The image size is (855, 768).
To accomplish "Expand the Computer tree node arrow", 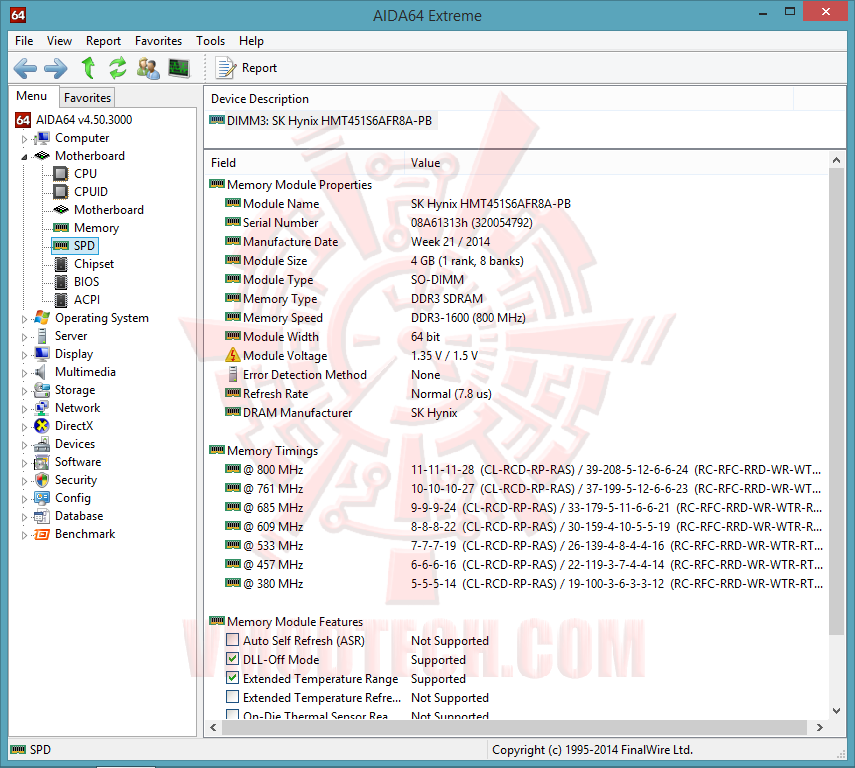I will [24, 139].
